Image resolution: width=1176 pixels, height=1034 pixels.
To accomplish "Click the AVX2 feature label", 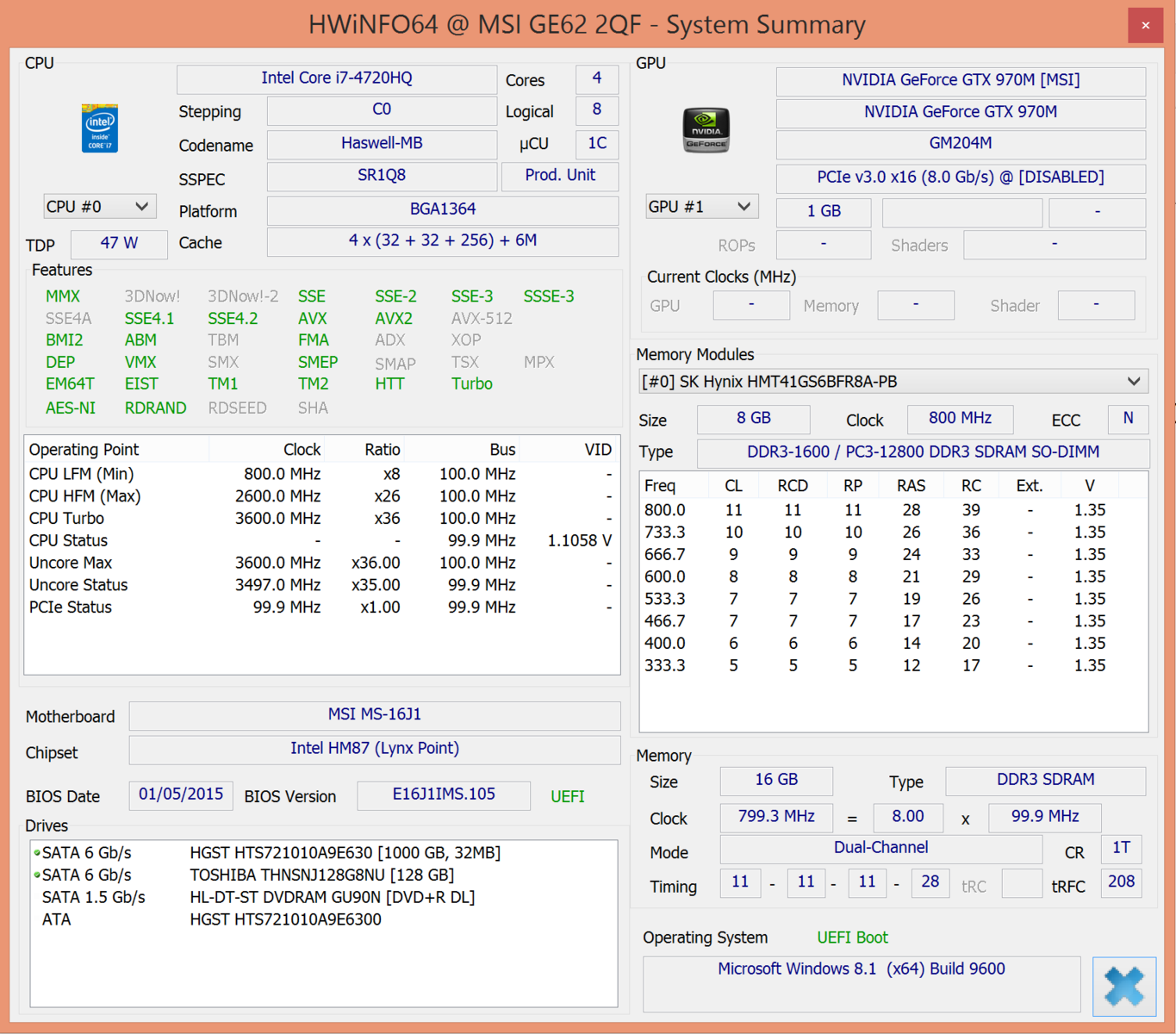I will pos(394,319).
